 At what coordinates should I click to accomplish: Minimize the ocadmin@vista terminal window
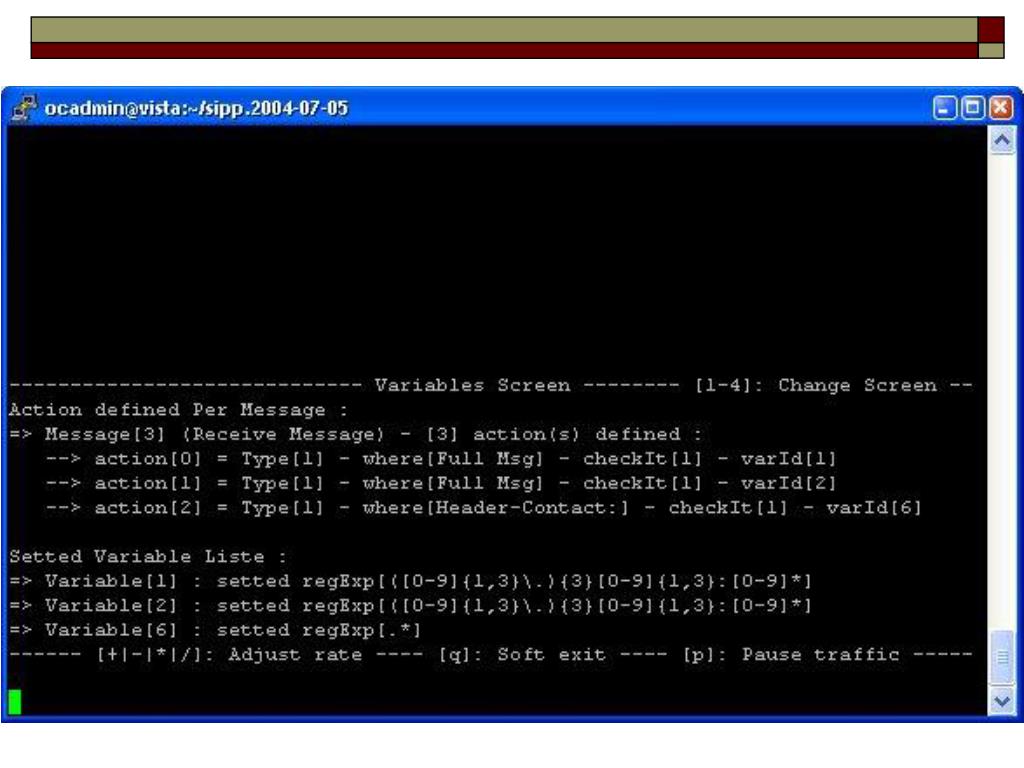(944, 108)
